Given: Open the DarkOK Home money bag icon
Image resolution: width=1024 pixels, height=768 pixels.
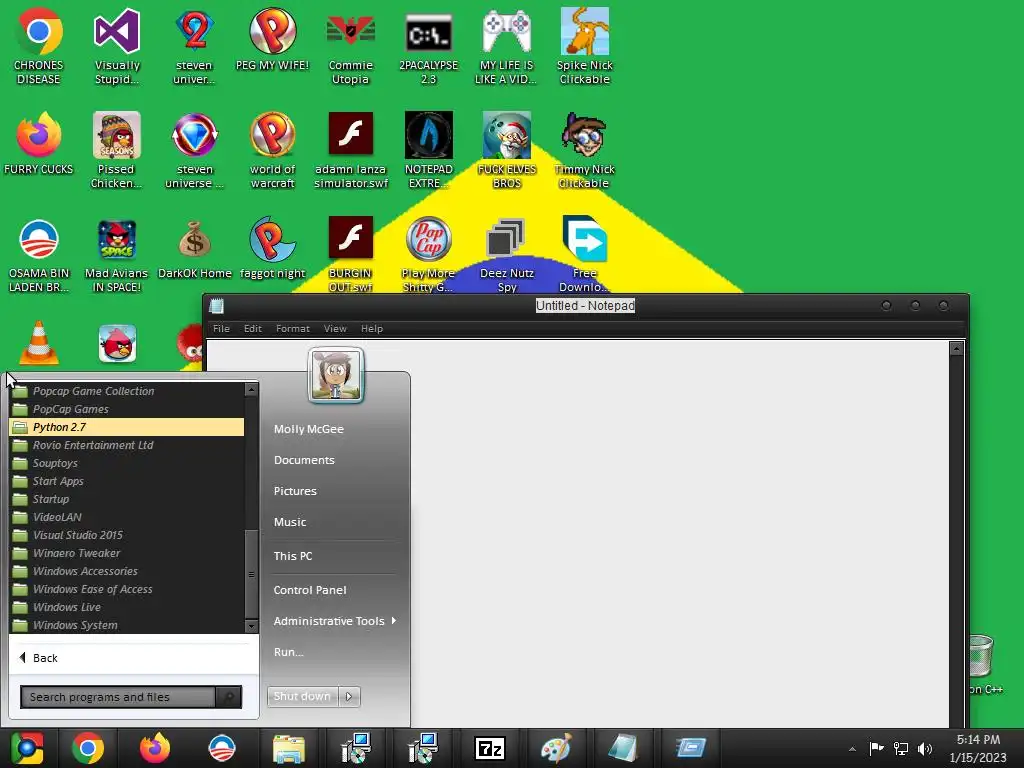Looking at the screenshot, I should coord(195,248).
